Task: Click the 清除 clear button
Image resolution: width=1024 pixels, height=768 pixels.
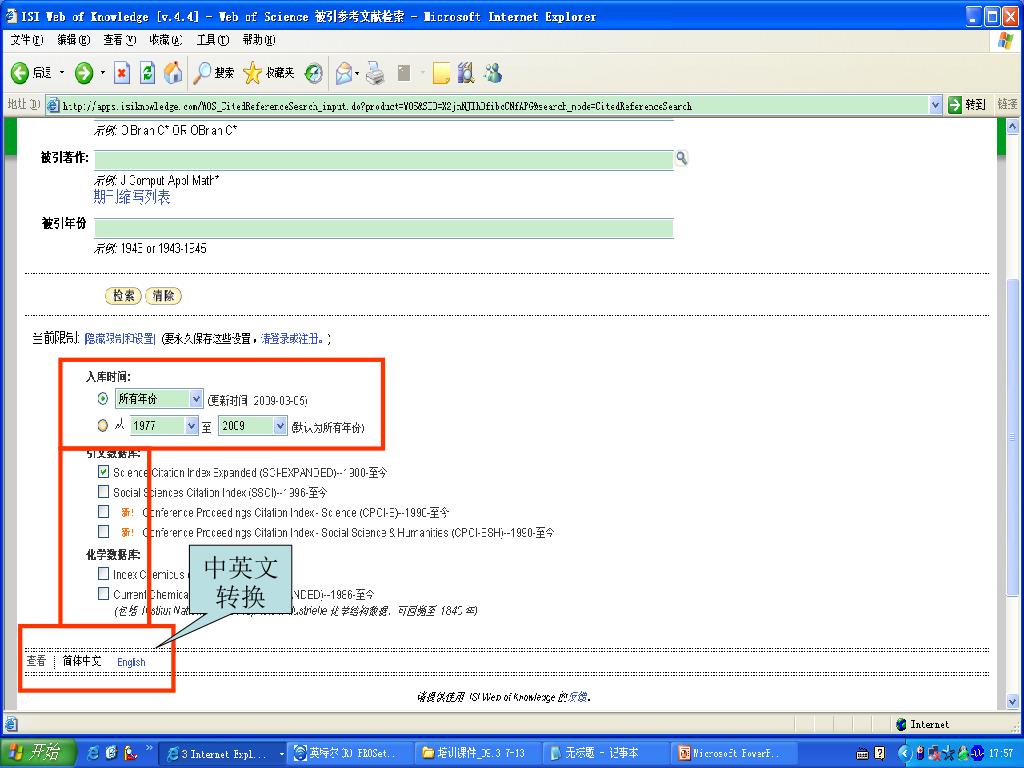Action: (163, 296)
